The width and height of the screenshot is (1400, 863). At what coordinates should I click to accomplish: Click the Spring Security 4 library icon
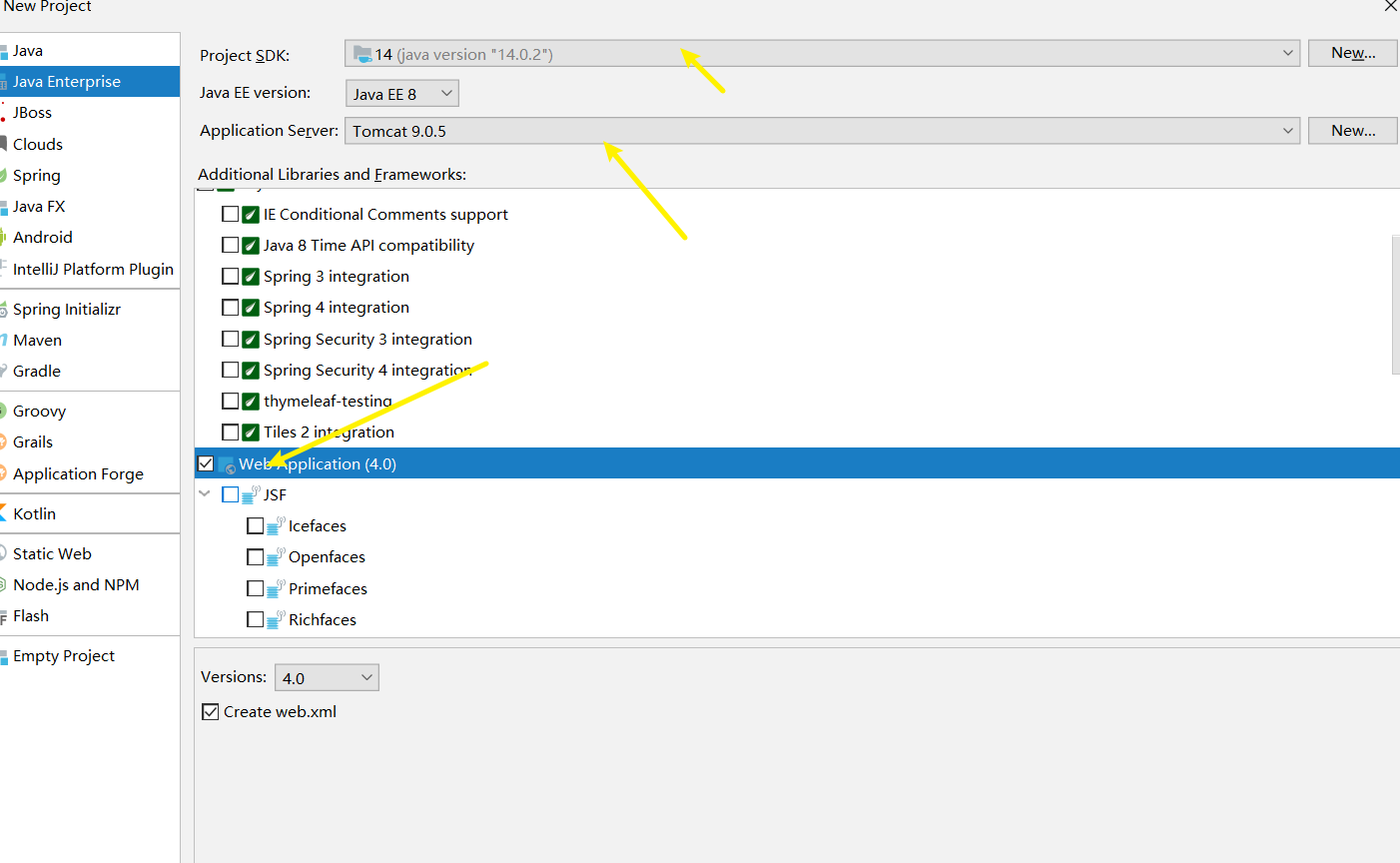251,370
